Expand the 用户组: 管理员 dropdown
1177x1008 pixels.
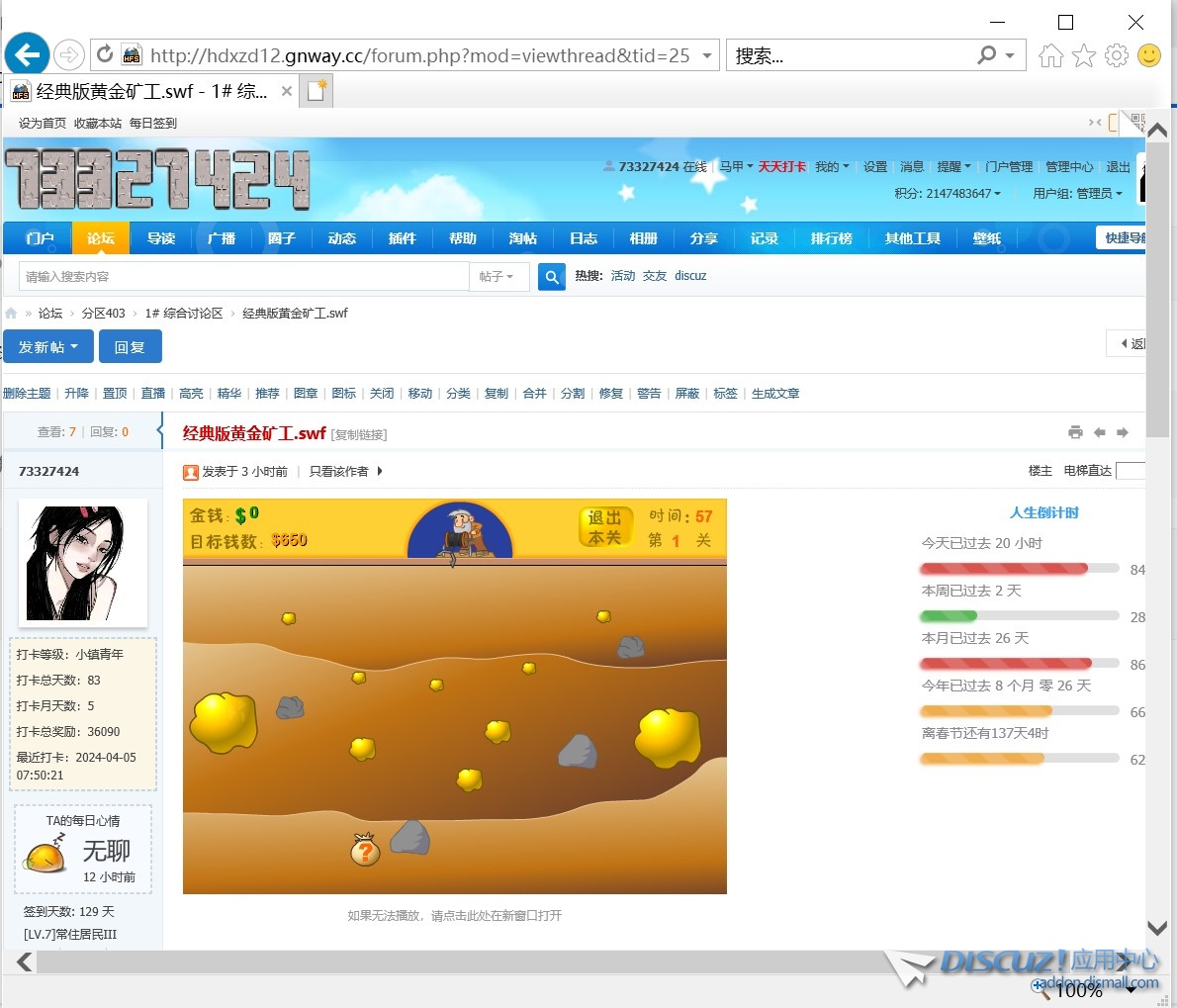point(1077,194)
